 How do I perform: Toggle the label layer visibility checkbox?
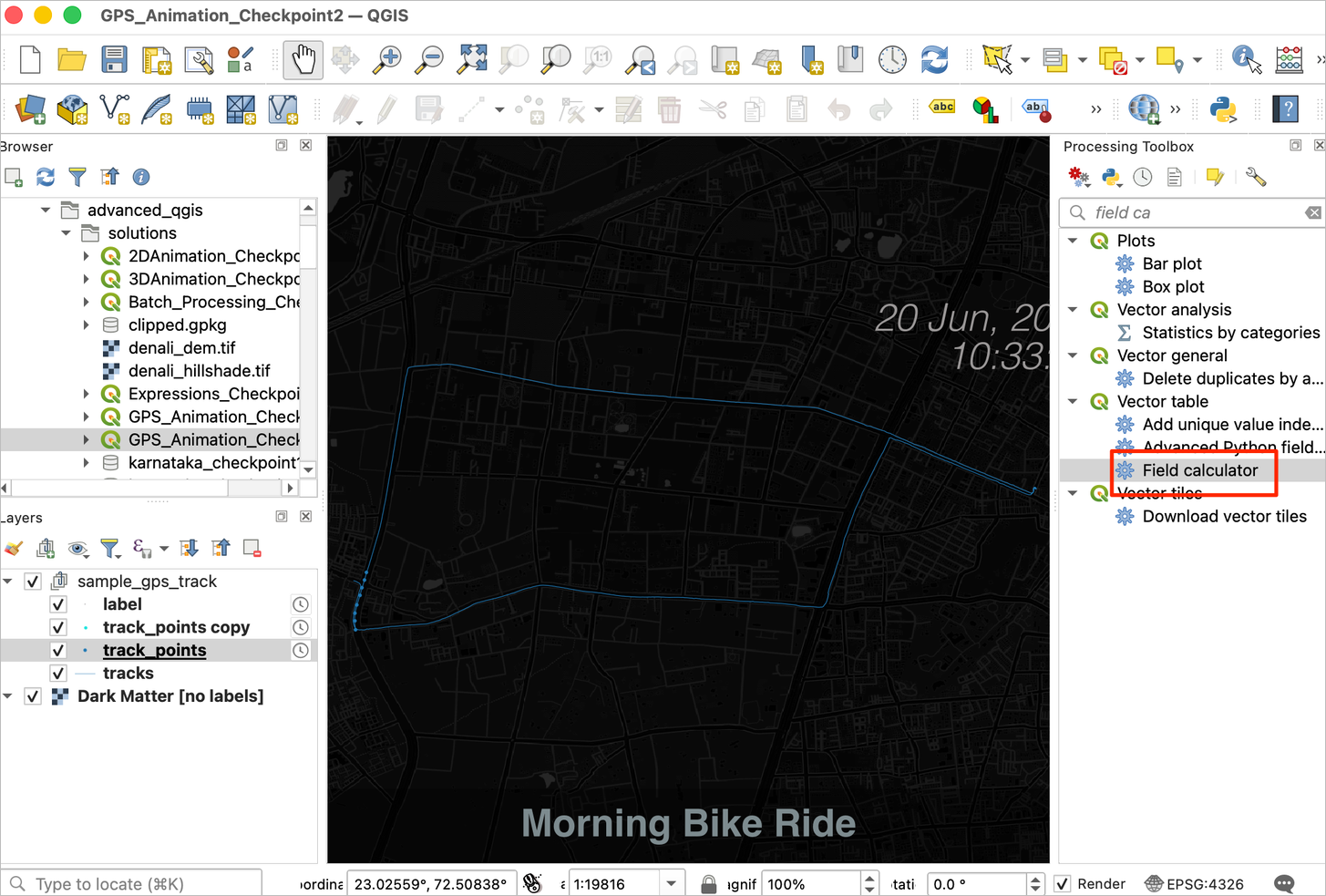[x=58, y=604]
